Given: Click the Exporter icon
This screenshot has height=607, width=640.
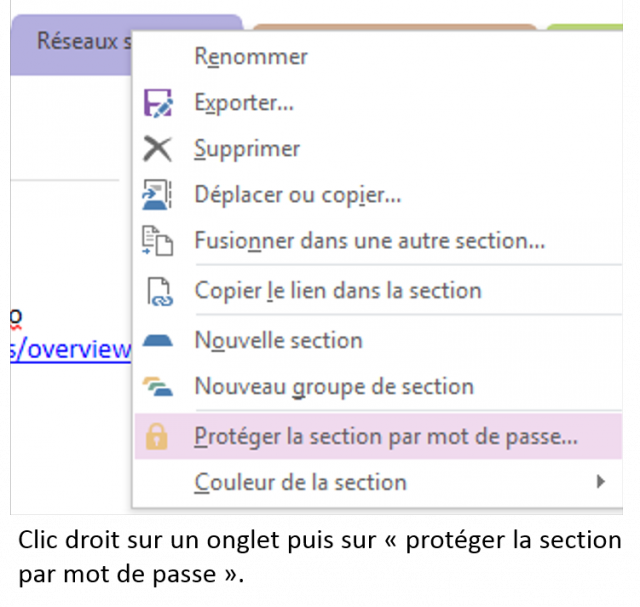Looking at the screenshot, I should pos(158,103).
